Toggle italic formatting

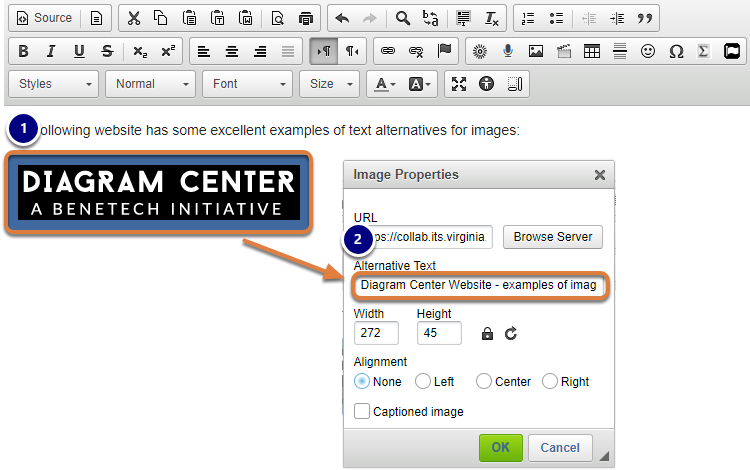click(x=51, y=51)
